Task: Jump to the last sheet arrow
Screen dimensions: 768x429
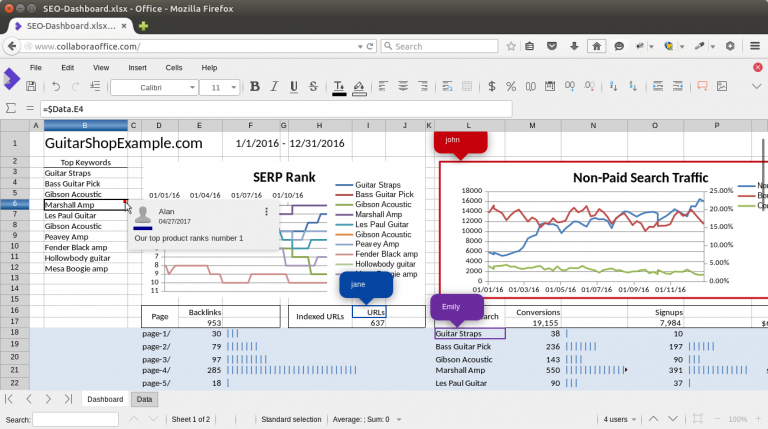Action: click(68, 399)
